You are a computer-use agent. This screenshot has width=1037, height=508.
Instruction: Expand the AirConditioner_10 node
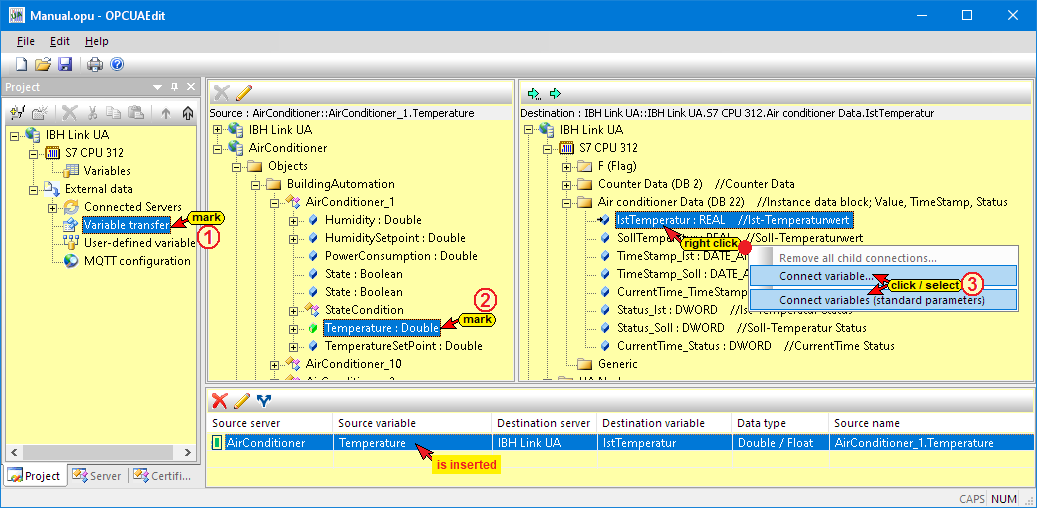[x=274, y=364]
